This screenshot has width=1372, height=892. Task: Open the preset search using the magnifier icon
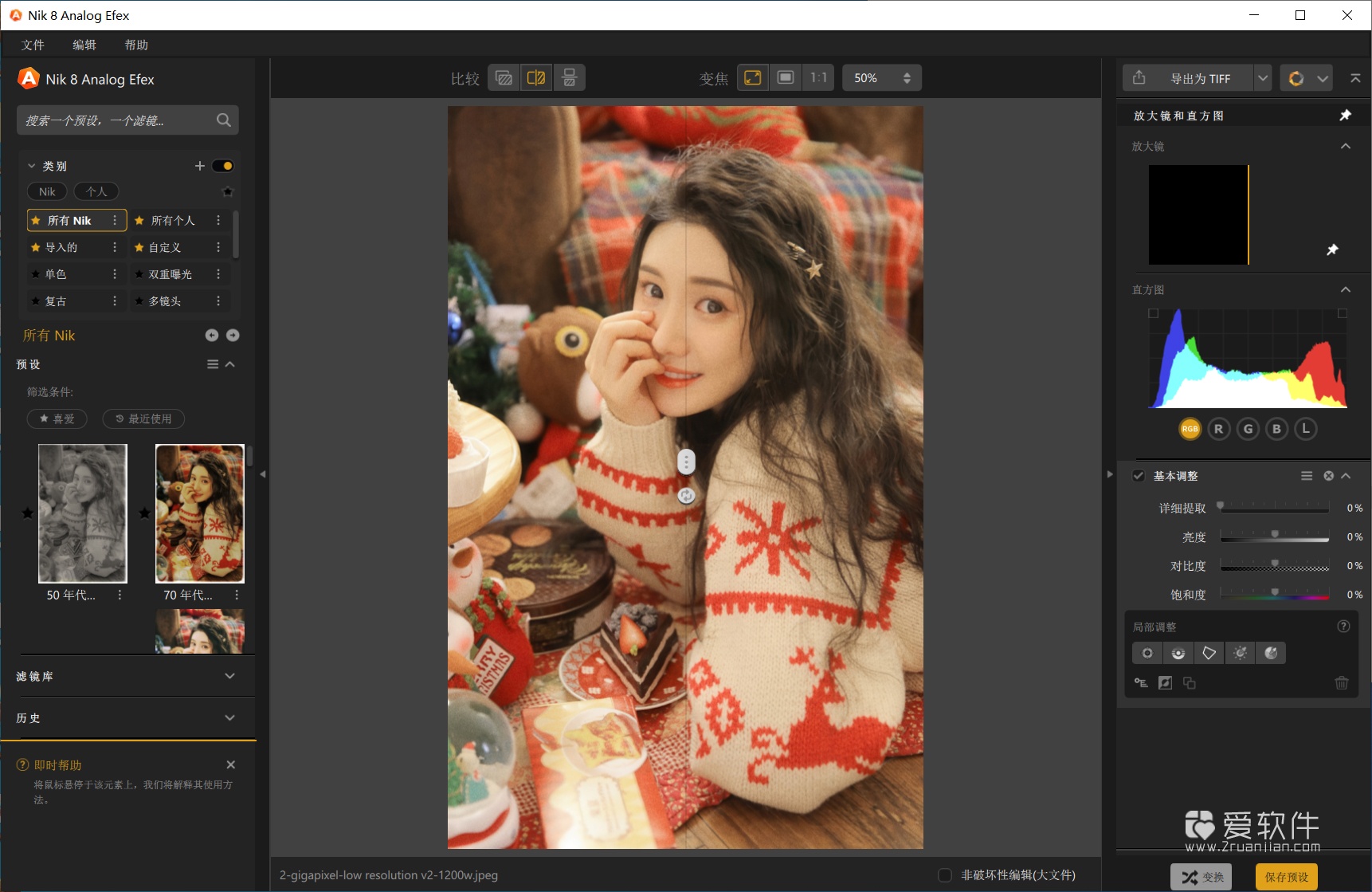223,120
